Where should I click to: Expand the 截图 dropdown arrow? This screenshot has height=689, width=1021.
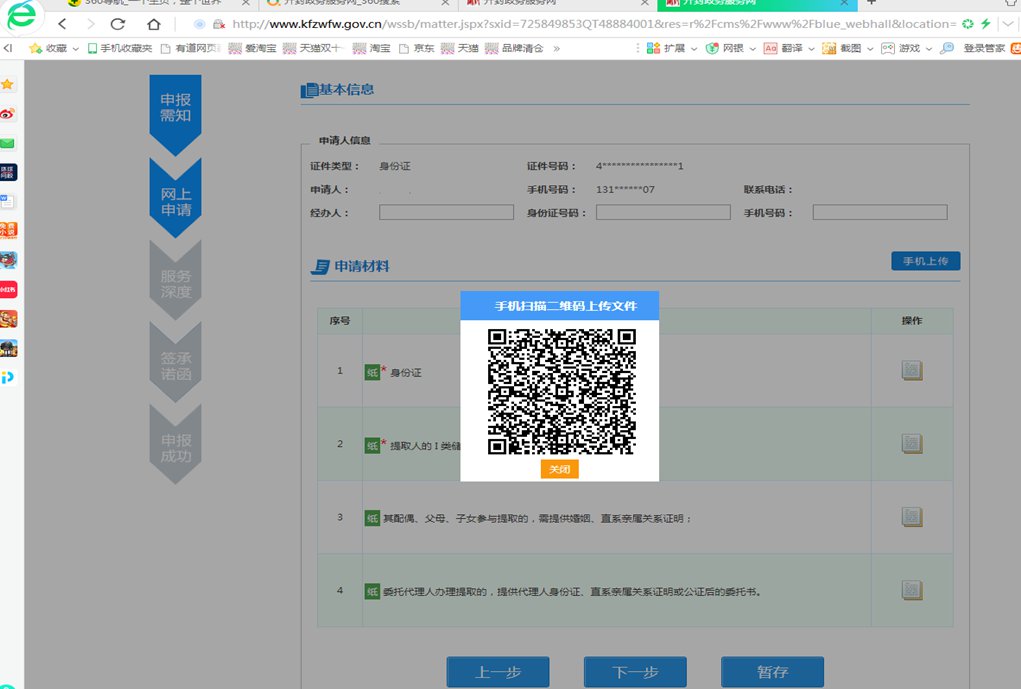(x=870, y=49)
